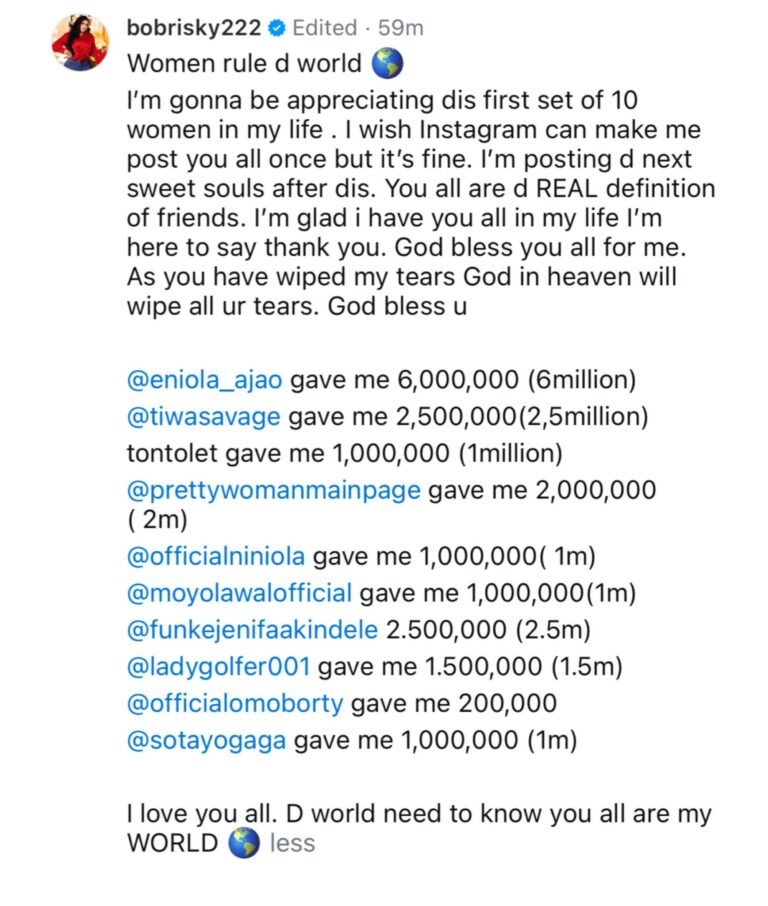The height and width of the screenshot is (906, 768).
Task: Click the 59m timestamp
Action: [400, 27]
